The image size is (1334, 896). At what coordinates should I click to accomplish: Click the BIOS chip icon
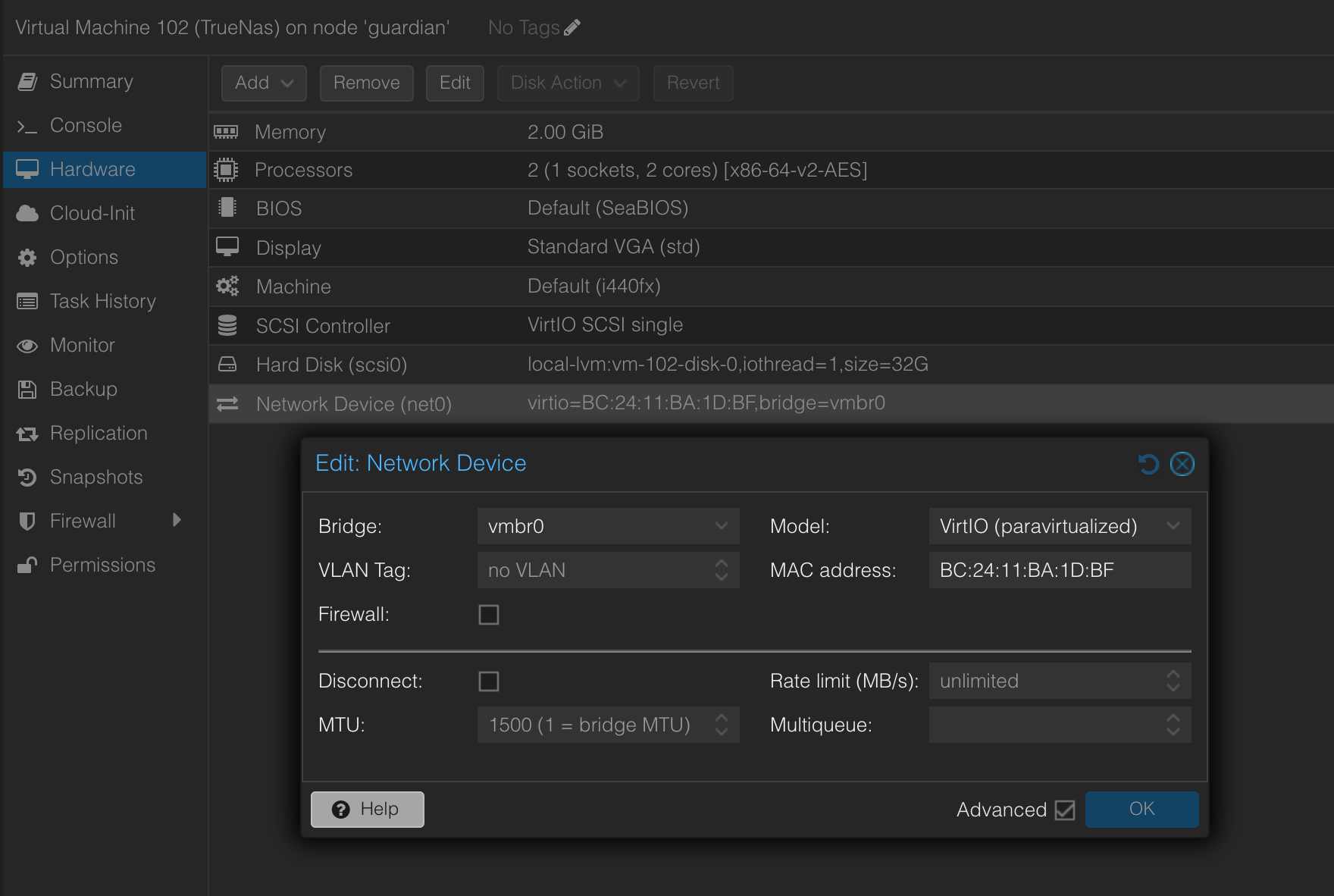click(227, 208)
